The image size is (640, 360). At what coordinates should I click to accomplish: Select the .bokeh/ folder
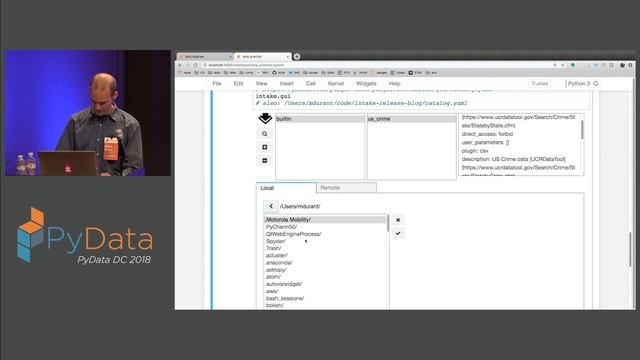point(325,305)
